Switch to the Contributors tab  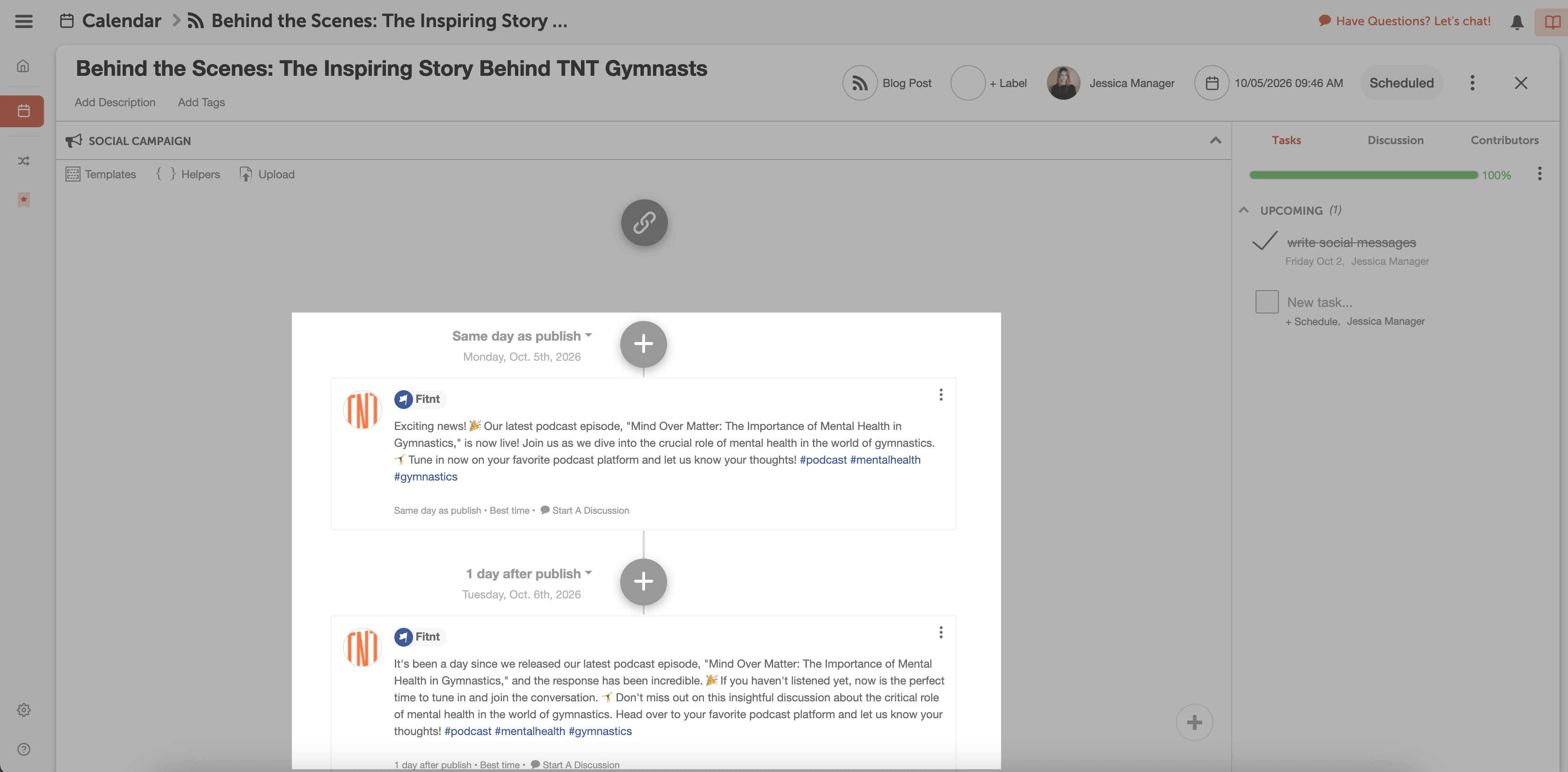tap(1504, 140)
